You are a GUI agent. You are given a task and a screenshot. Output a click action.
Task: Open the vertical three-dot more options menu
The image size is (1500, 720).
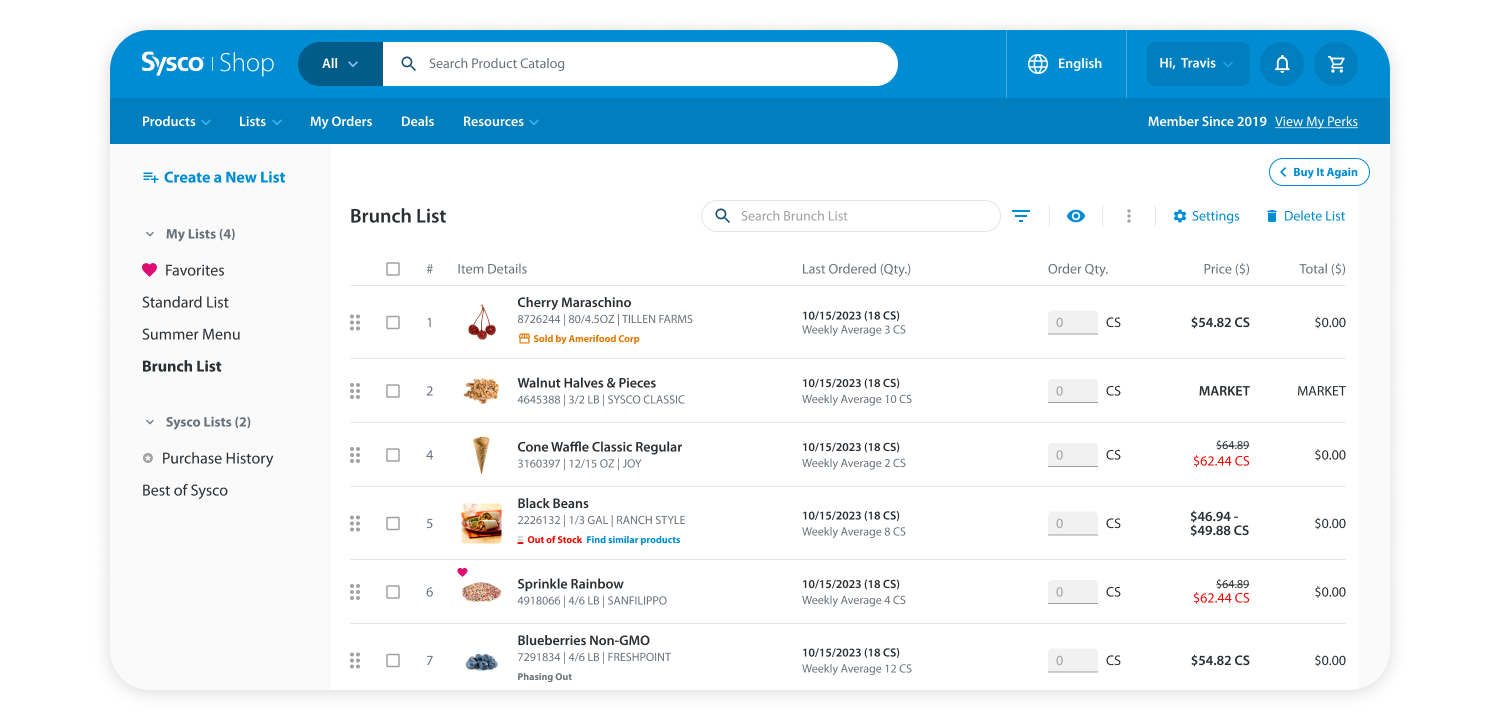coord(1129,216)
